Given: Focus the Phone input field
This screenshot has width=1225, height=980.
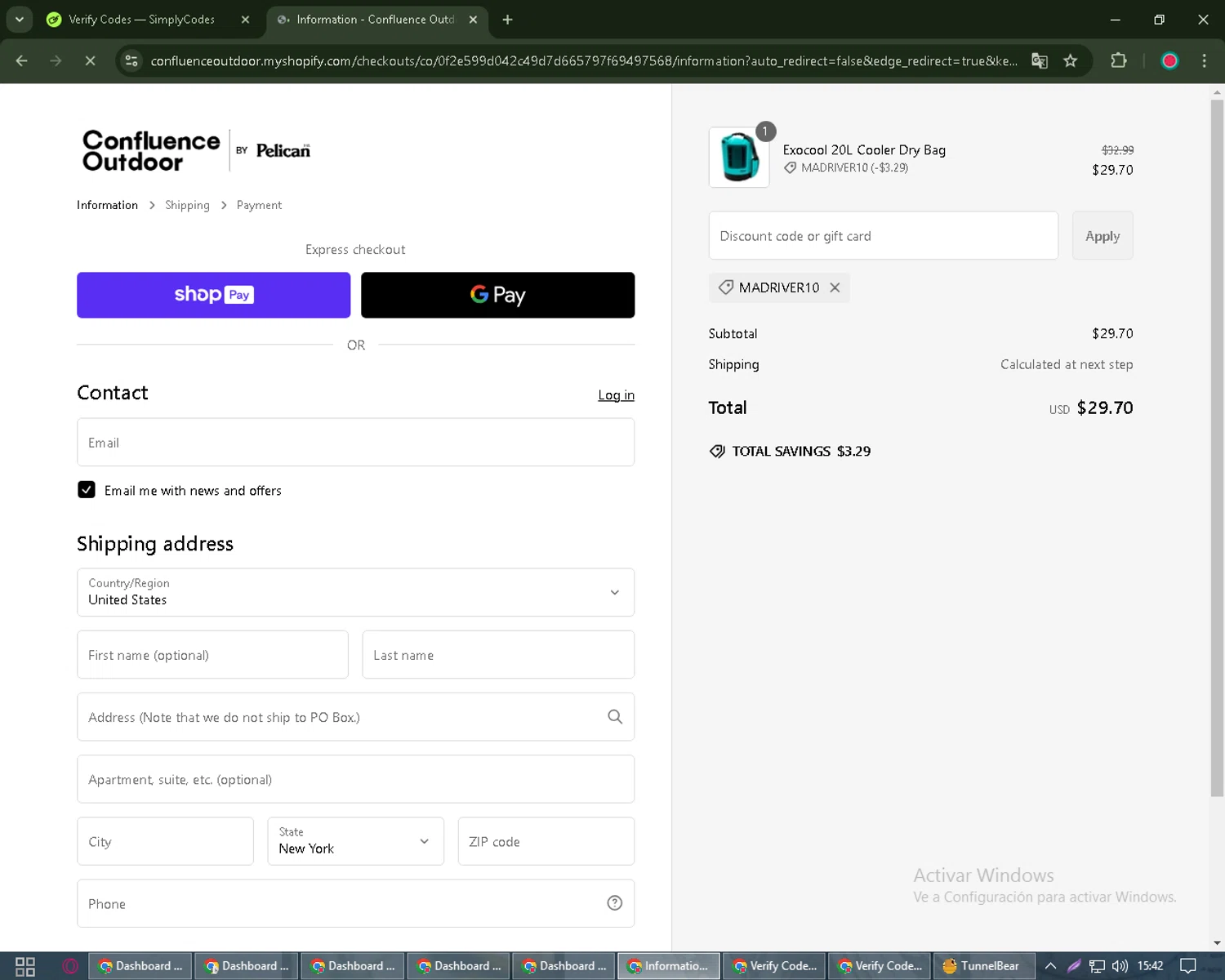Looking at the screenshot, I should [x=355, y=903].
